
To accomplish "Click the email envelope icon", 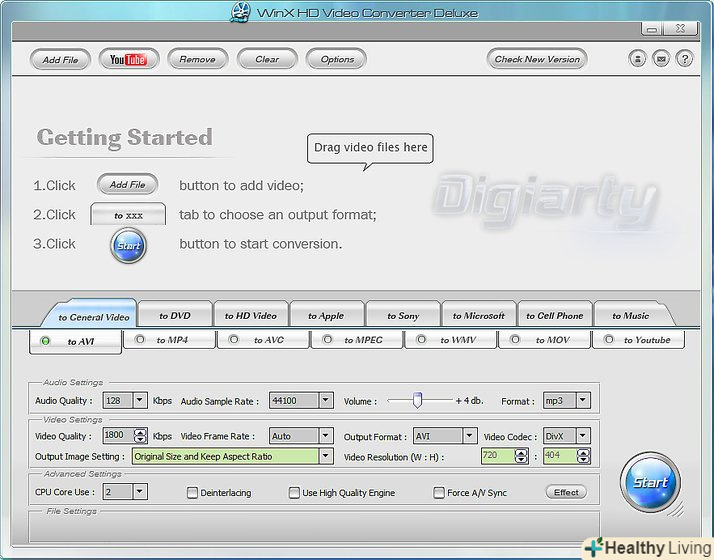I will 661,59.
